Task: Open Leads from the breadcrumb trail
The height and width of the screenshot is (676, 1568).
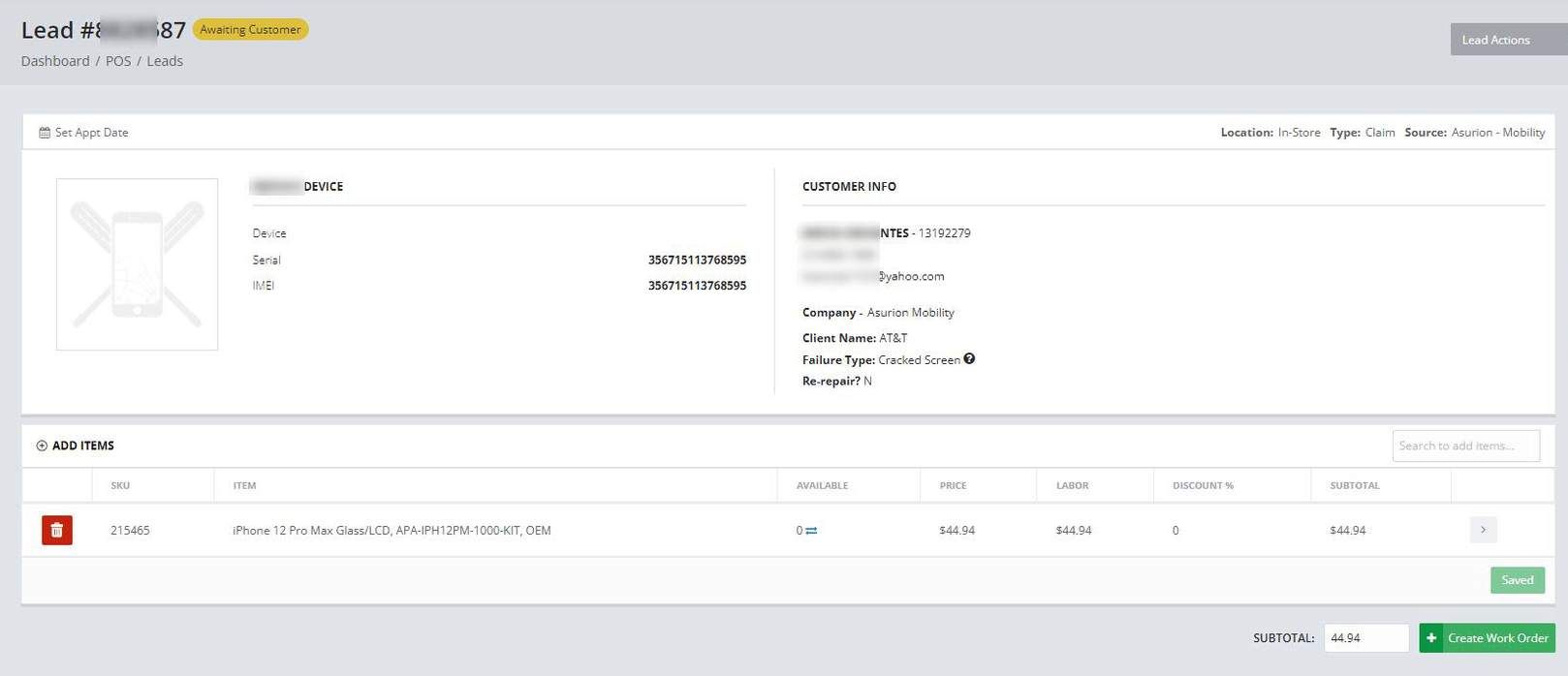Action: (x=165, y=61)
